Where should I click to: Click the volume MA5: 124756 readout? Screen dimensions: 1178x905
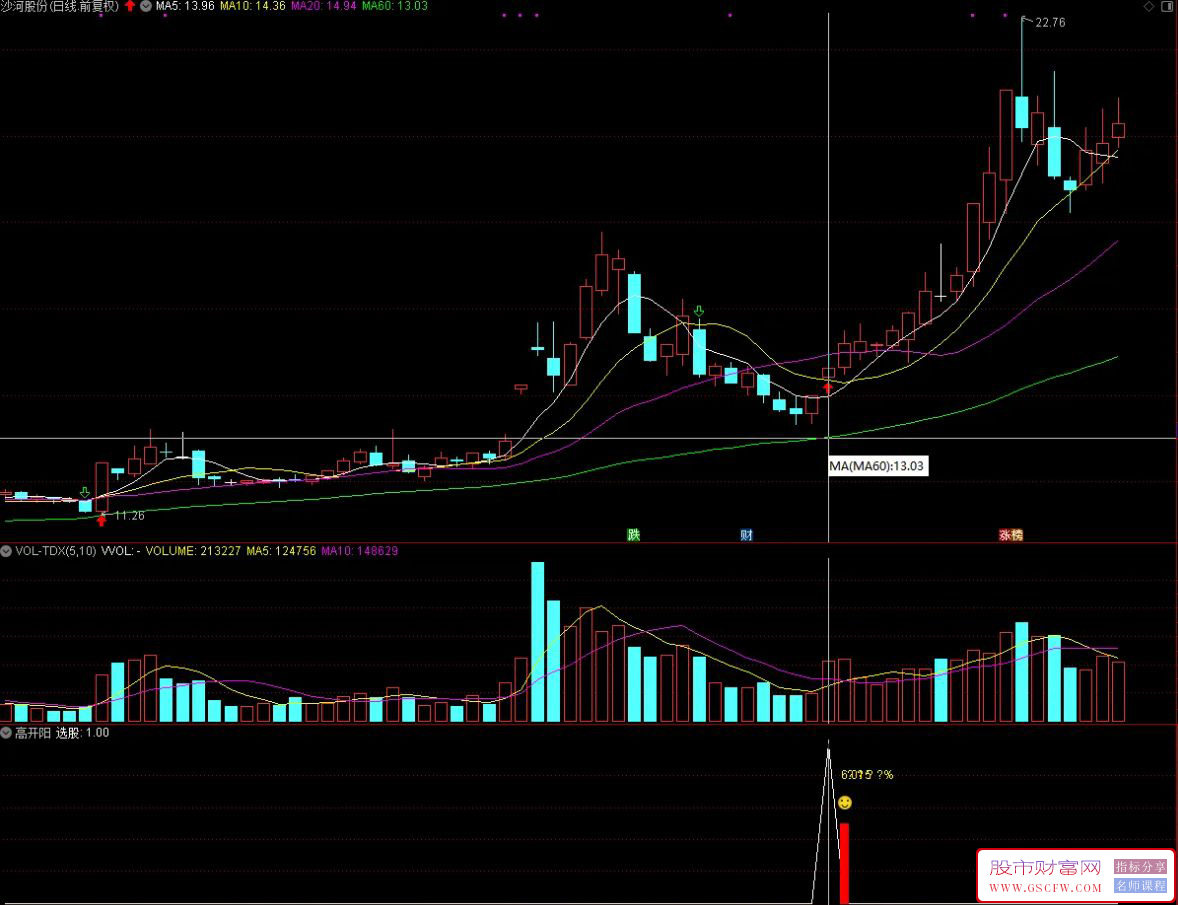[281, 551]
